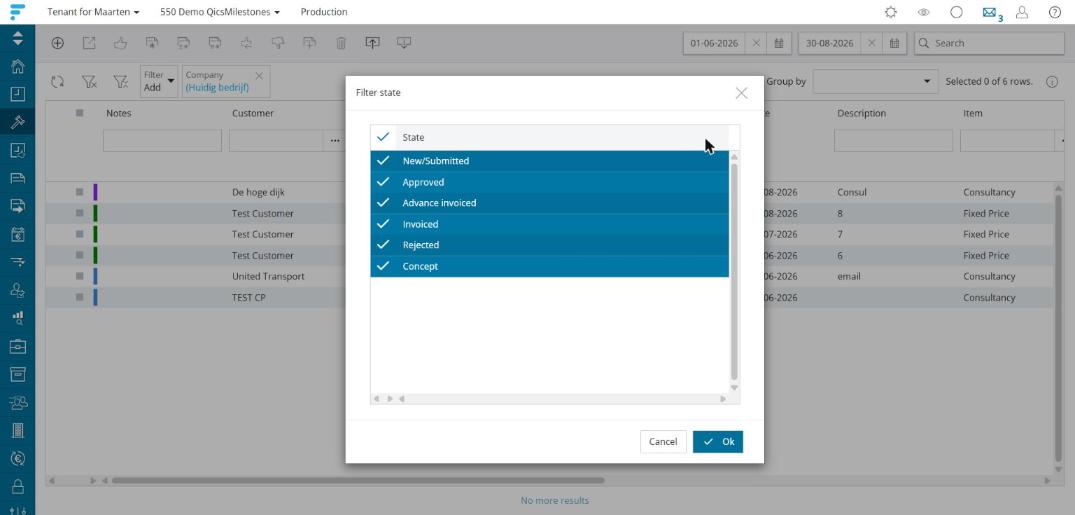Image resolution: width=1075 pixels, height=515 pixels.
Task: Toggle the Rejected state row
Action: [549, 245]
